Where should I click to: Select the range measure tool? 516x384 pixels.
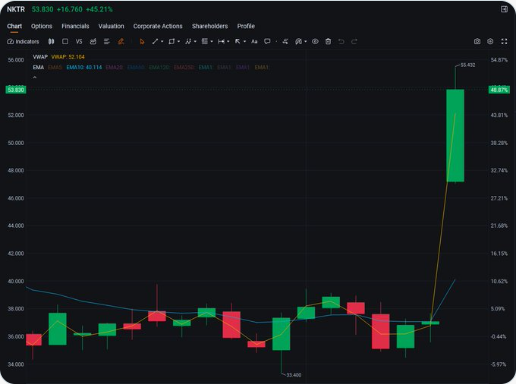click(221, 41)
